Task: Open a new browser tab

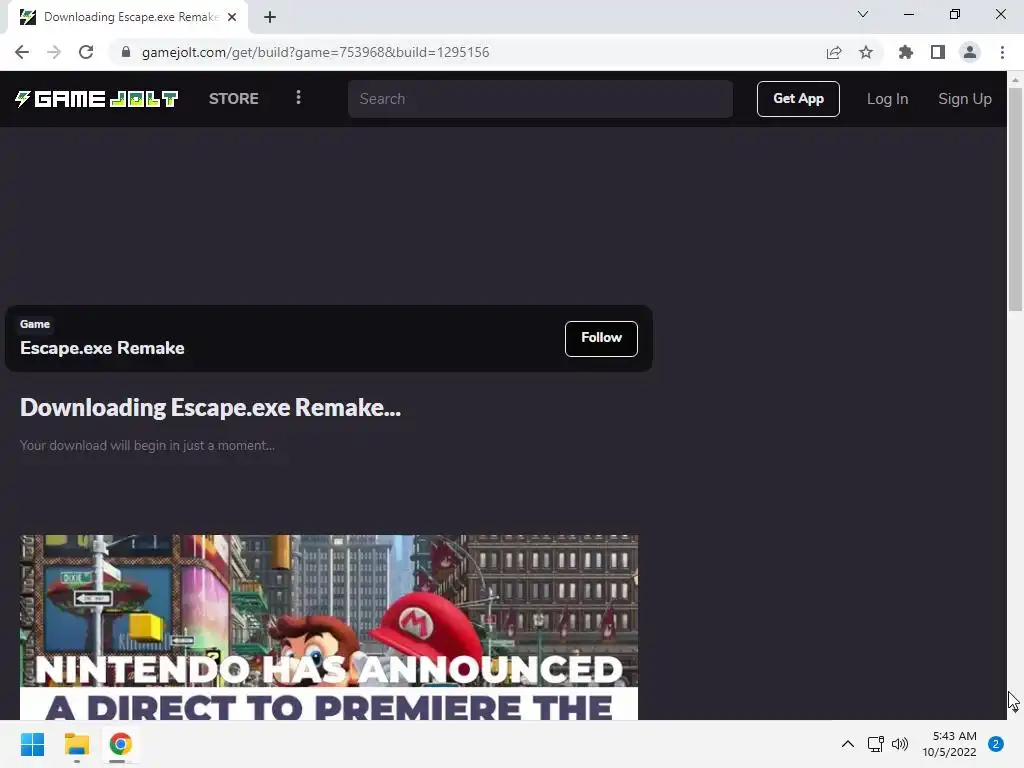Action: tap(270, 17)
